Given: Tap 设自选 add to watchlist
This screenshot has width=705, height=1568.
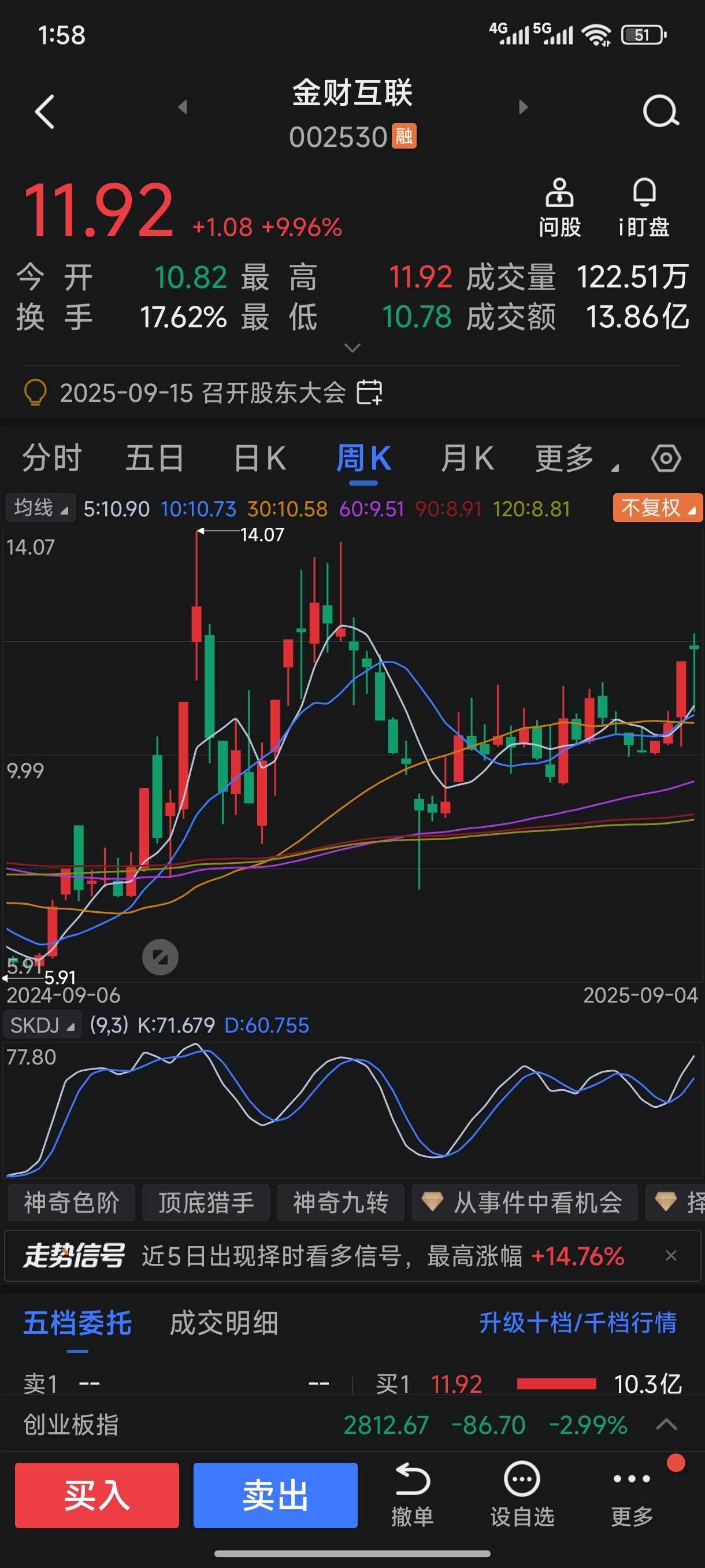Looking at the screenshot, I should [522, 1495].
